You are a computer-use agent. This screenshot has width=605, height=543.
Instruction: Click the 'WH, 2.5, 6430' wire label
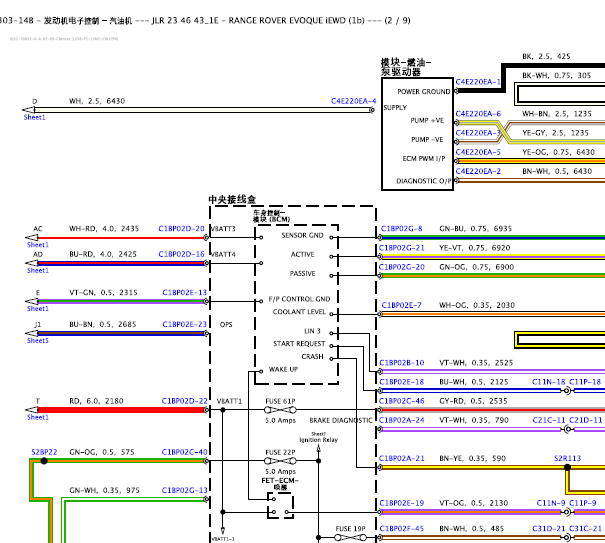[97, 101]
